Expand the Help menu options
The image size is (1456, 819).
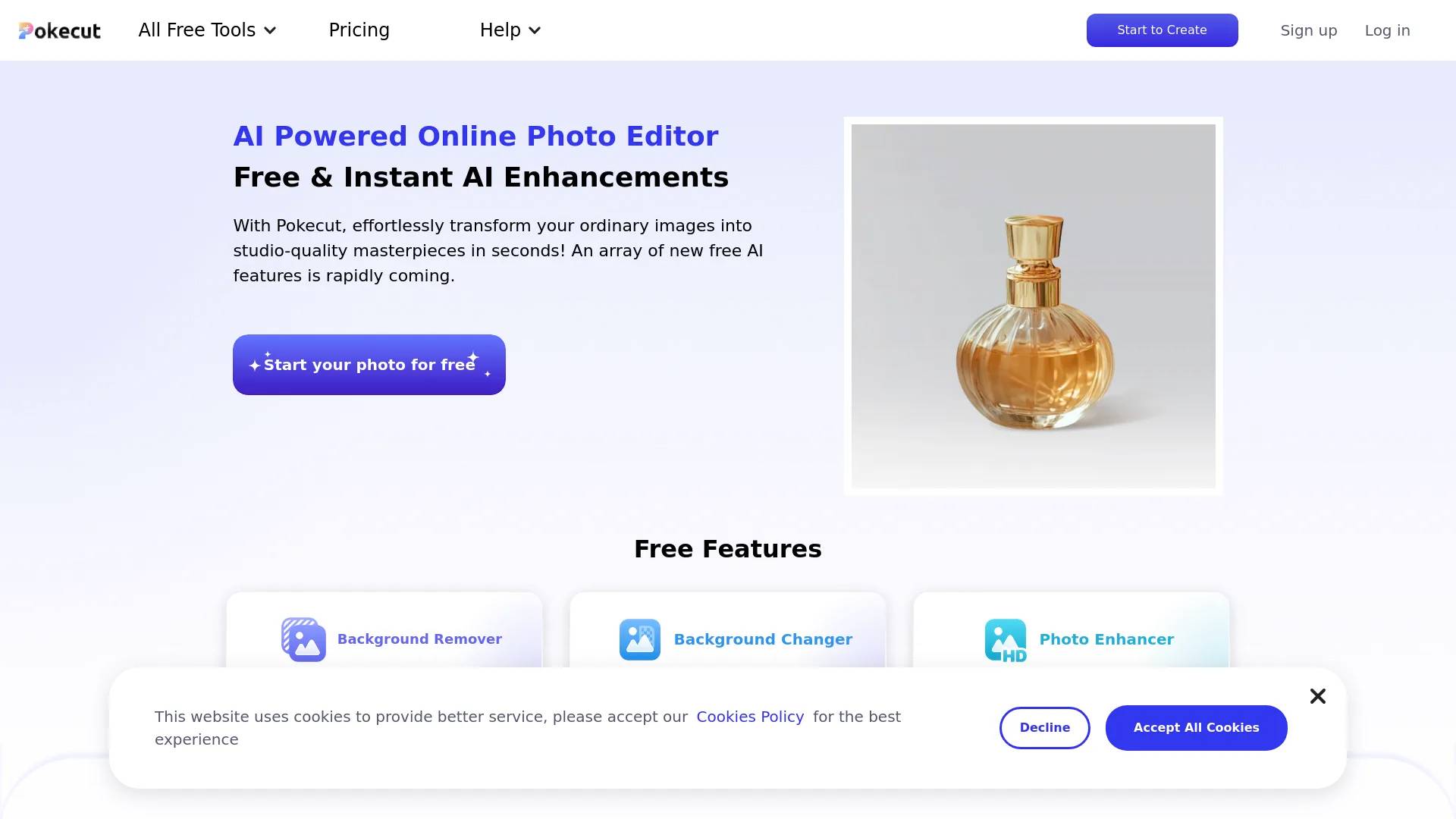pyautogui.click(x=510, y=30)
